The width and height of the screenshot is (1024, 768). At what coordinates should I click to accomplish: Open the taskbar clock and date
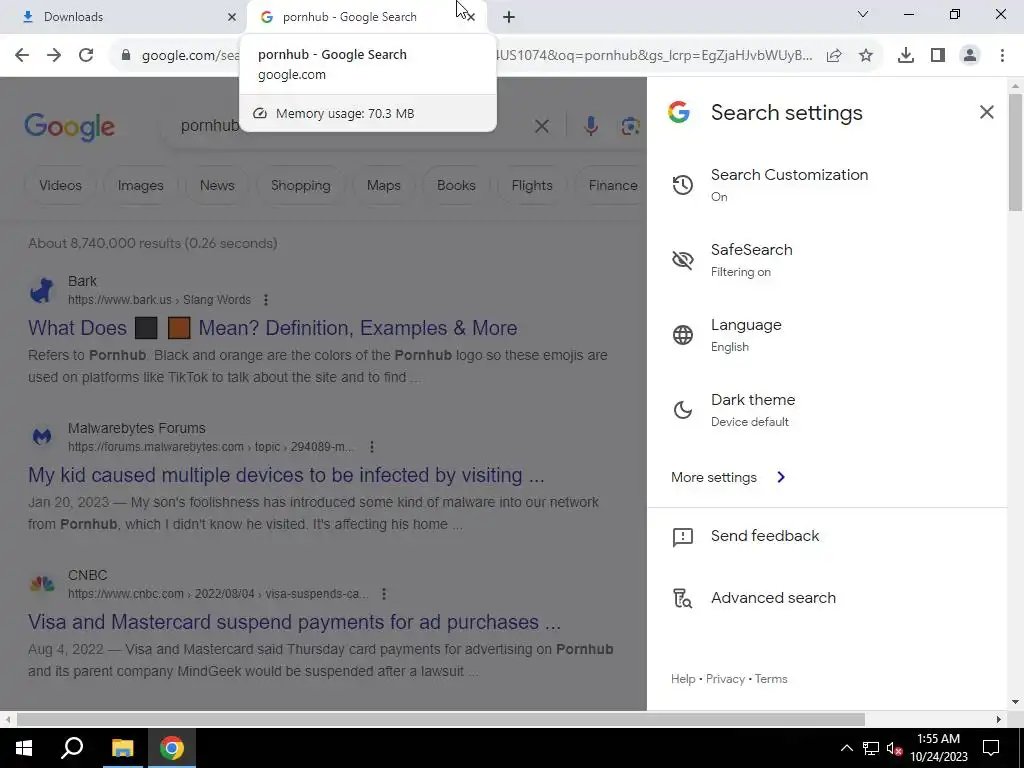pyautogui.click(x=938, y=748)
